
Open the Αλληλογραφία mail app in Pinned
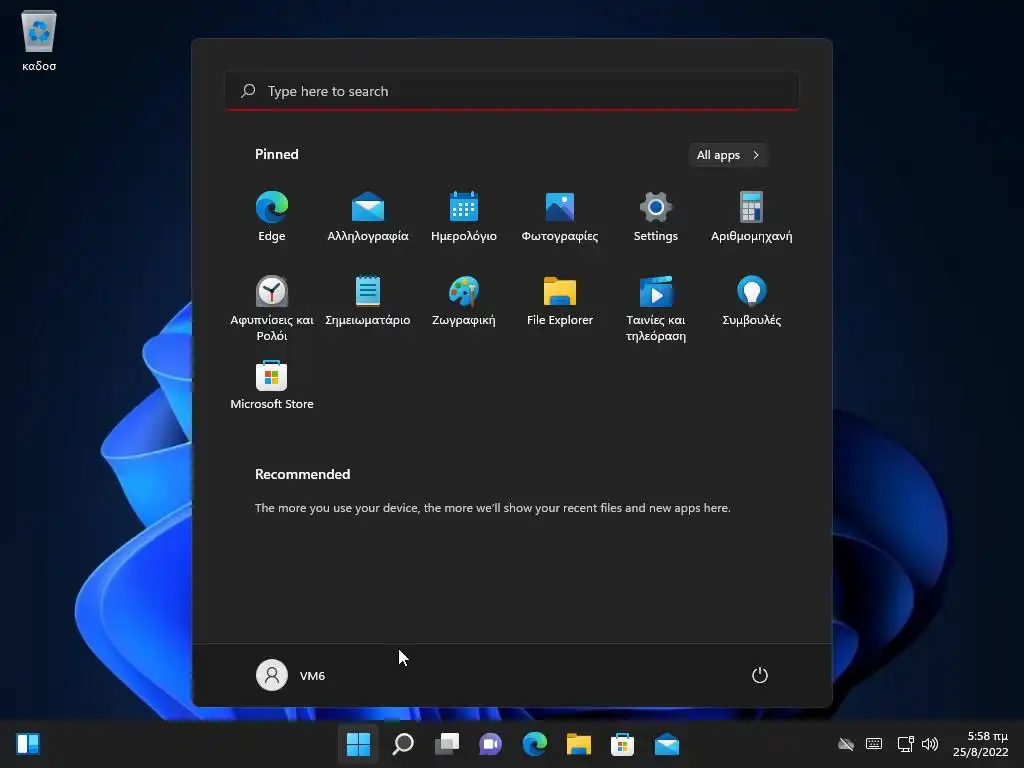tap(368, 217)
